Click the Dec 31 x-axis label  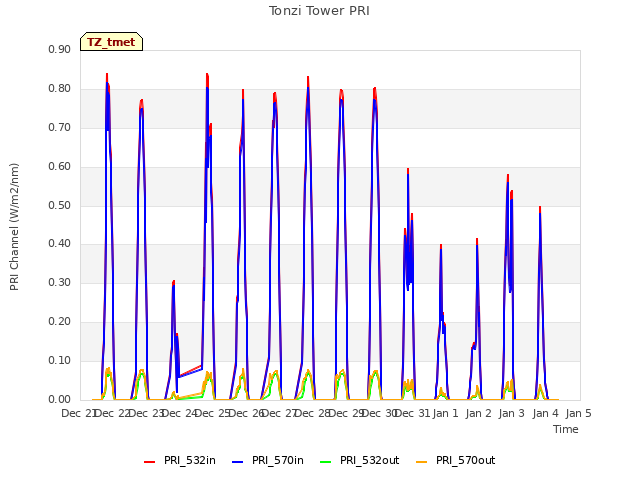coord(413,413)
